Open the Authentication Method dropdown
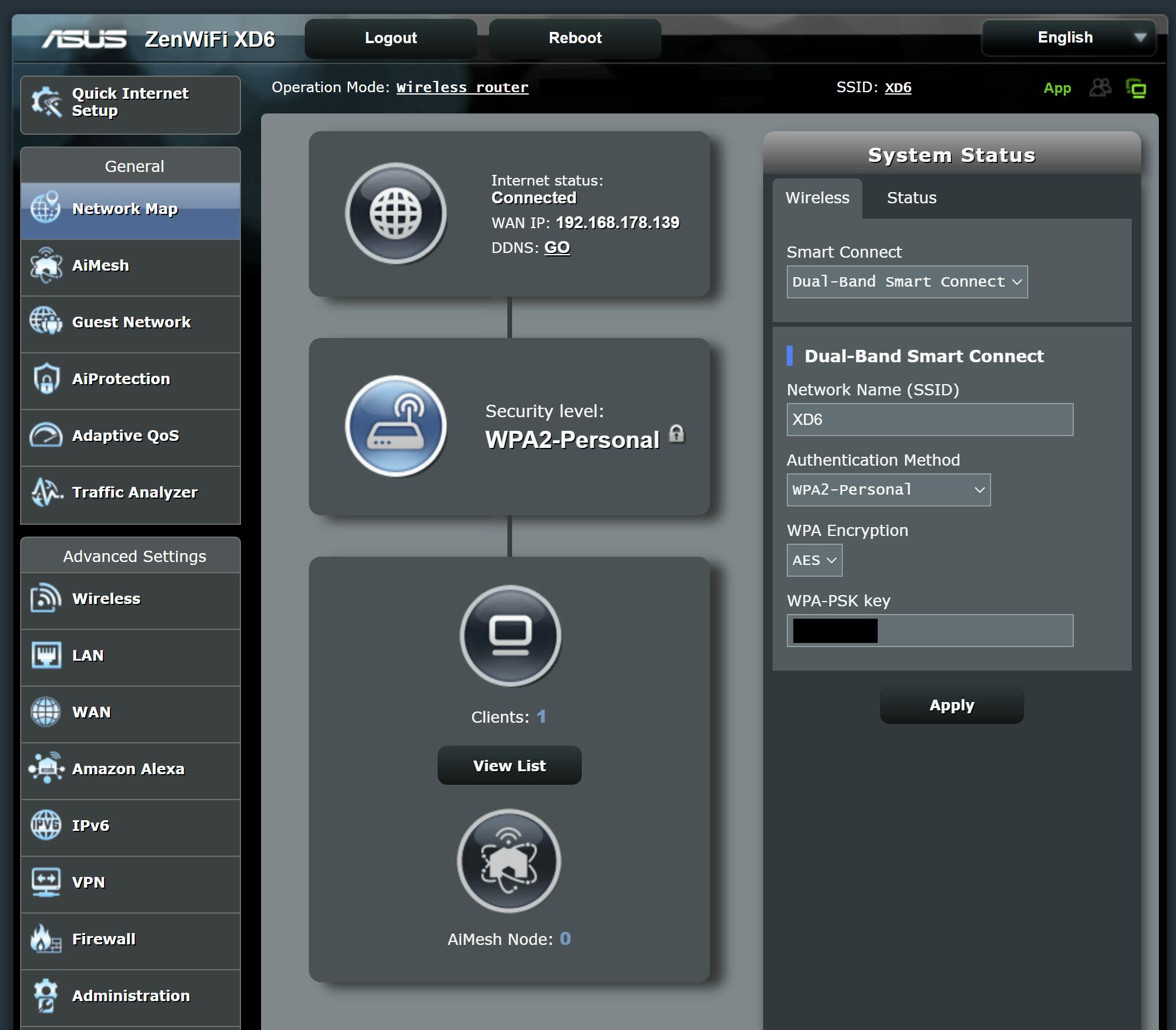The image size is (1176, 1030). [x=888, y=490]
